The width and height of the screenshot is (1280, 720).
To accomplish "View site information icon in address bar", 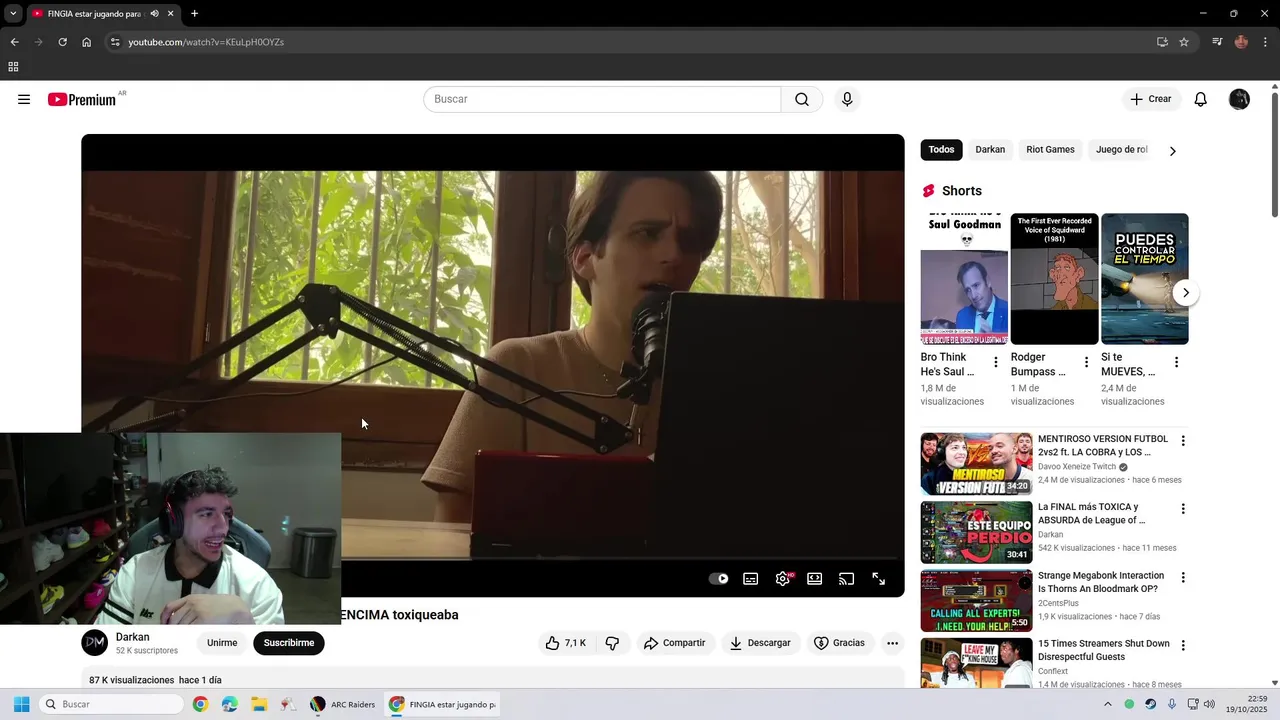I will click(115, 42).
